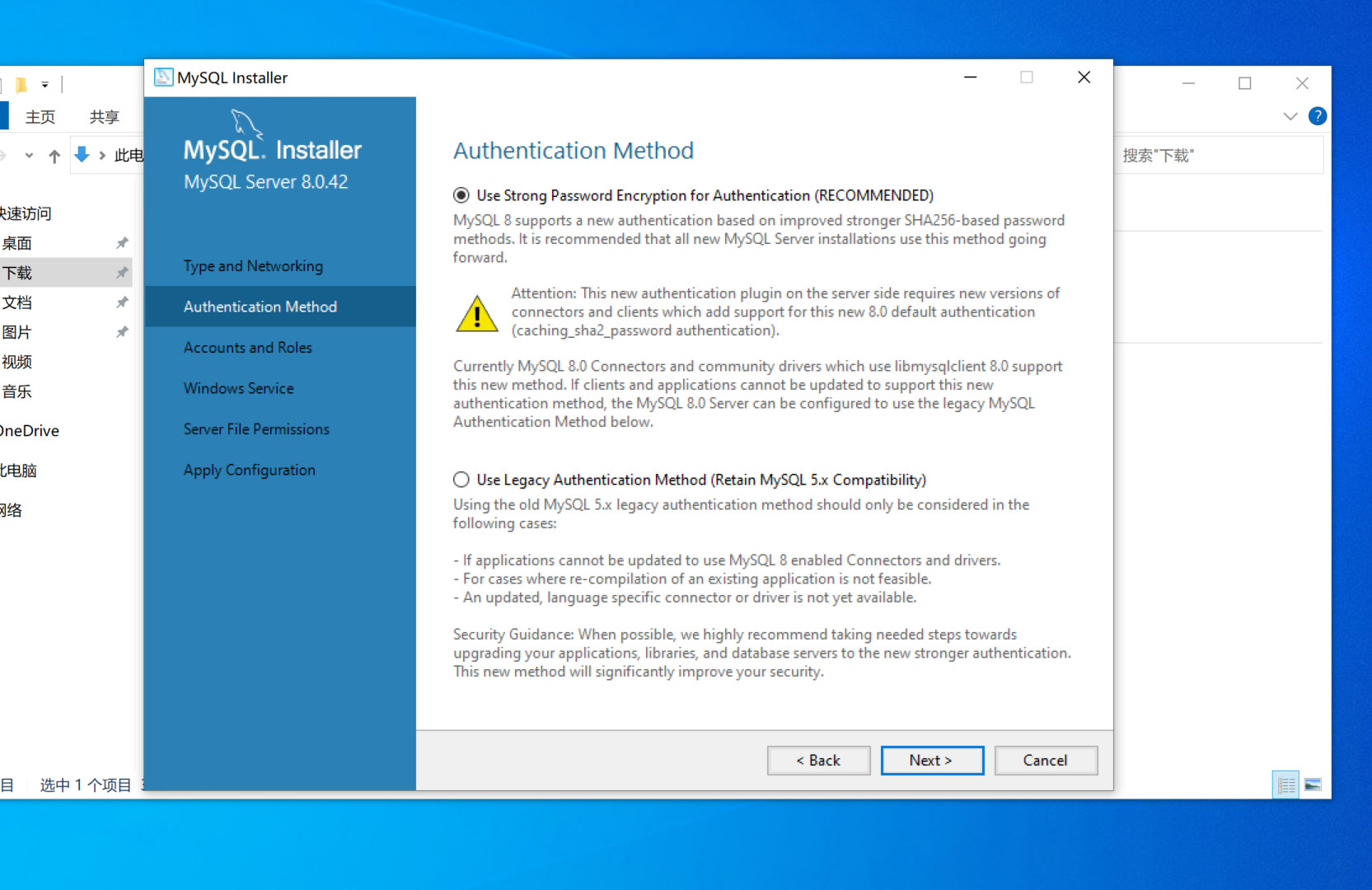Click the Back button
This screenshot has height=890, width=1372.
pyautogui.click(x=817, y=760)
